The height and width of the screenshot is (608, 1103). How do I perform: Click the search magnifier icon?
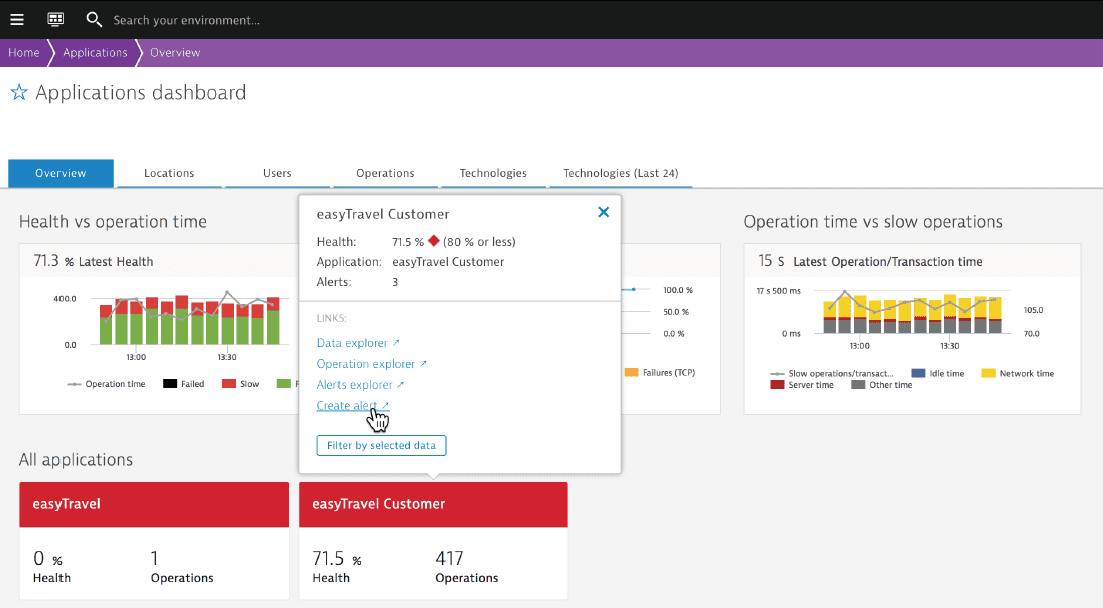(x=94, y=20)
